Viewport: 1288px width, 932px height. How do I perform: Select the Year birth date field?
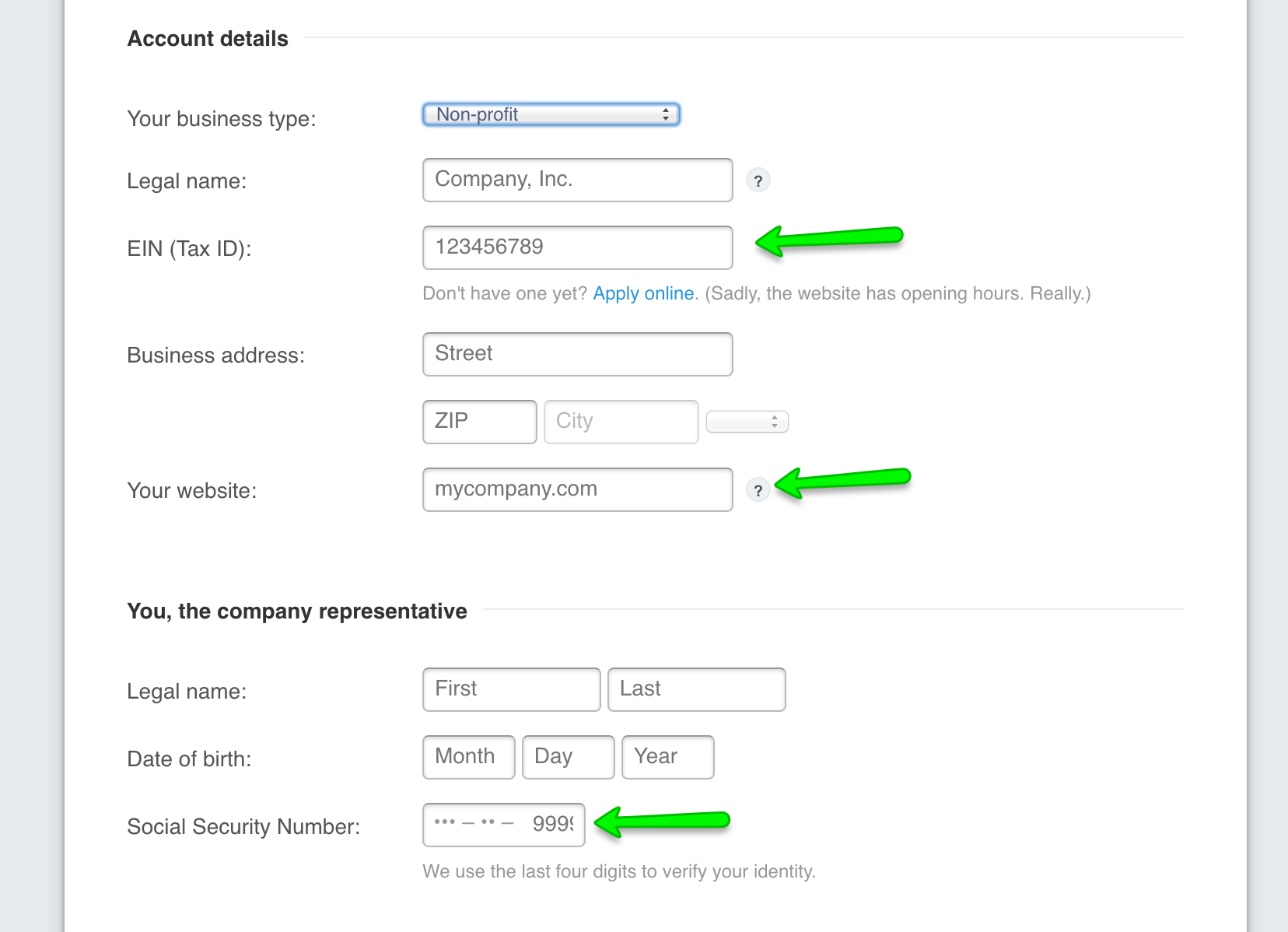click(668, 757)
